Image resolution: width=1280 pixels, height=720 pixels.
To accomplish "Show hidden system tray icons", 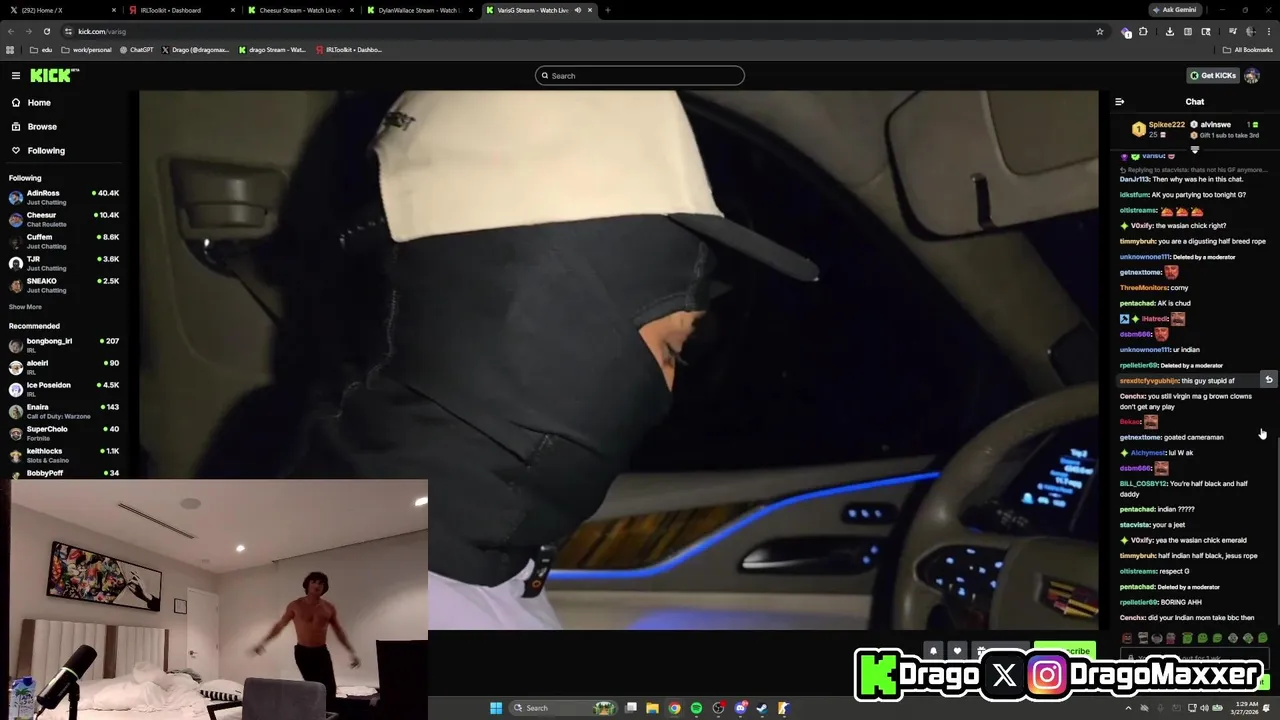I will pyautogui.click(x=1129, y=708).
